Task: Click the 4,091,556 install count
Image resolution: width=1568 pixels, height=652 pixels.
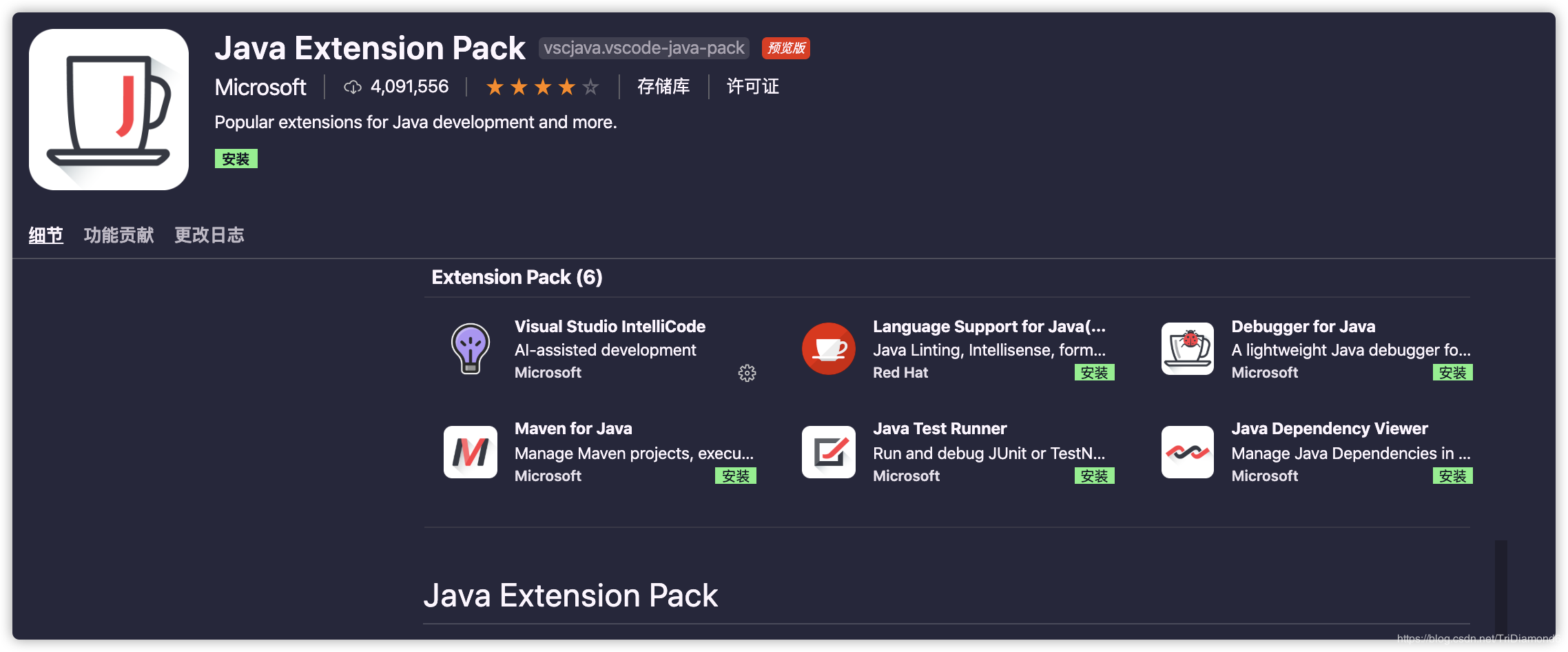Action: [409, 87]
